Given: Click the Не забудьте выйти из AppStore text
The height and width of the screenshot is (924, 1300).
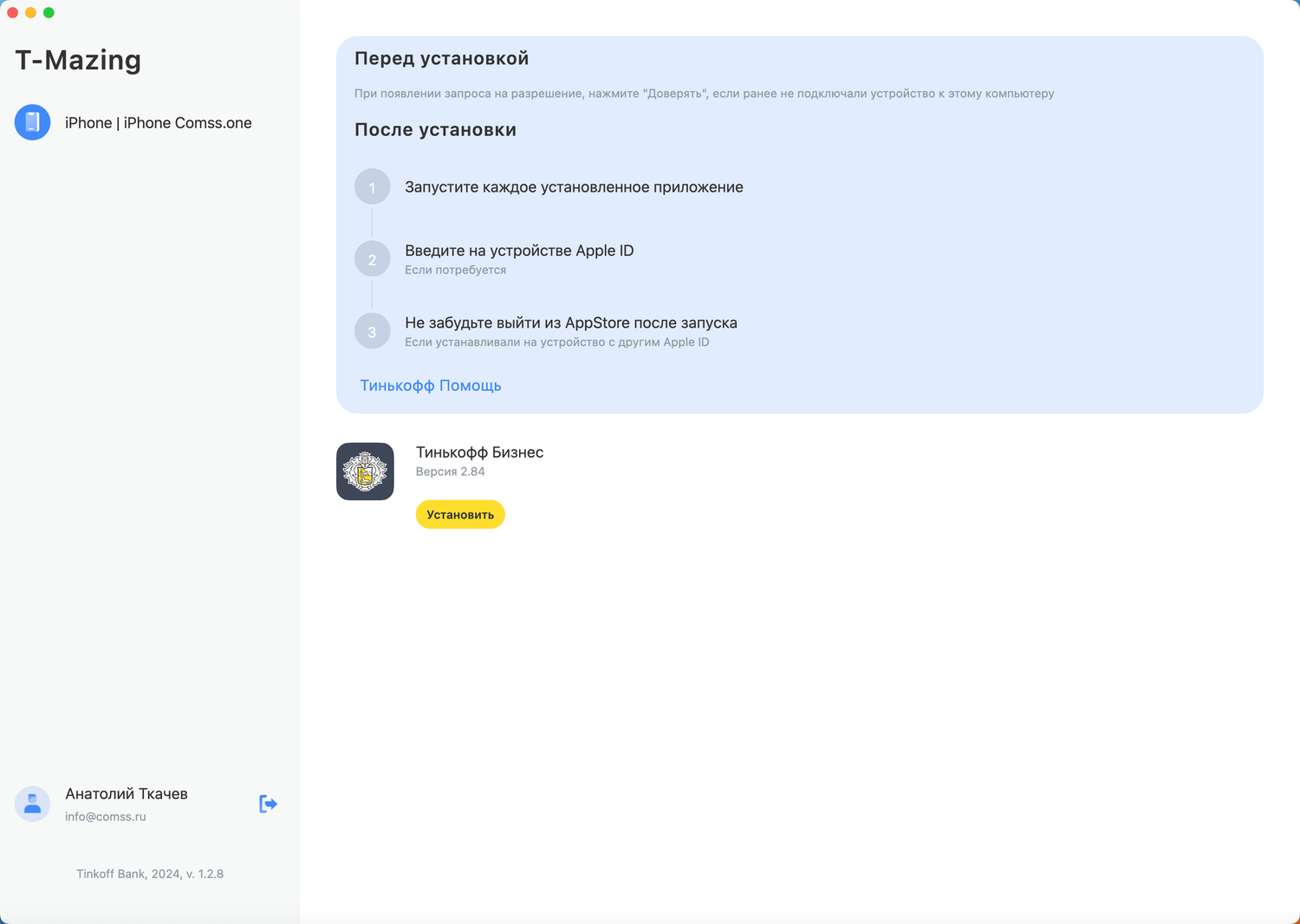Looking at the screenshot, I should tap(571, 322).
